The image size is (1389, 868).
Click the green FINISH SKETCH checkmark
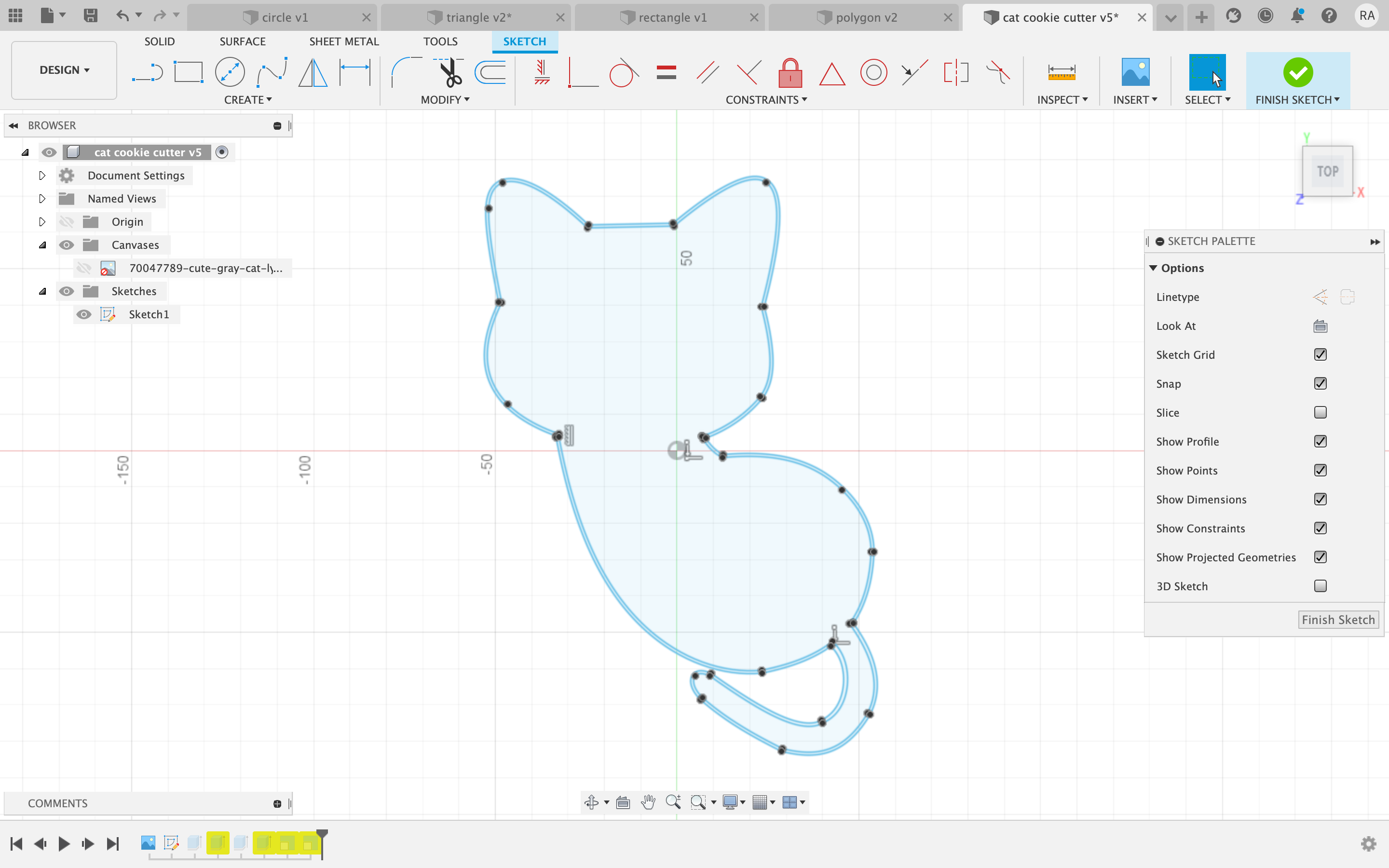[1297, 73]
